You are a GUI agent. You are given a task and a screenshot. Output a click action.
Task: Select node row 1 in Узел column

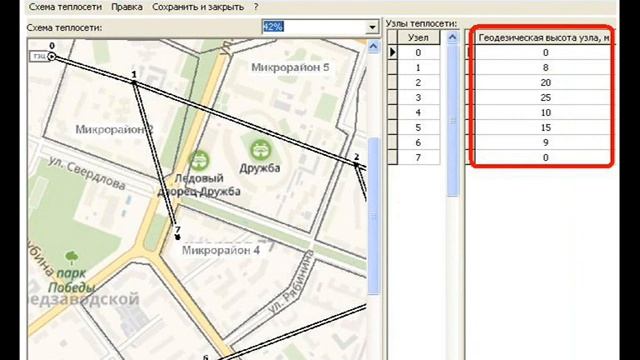[418, 68]
